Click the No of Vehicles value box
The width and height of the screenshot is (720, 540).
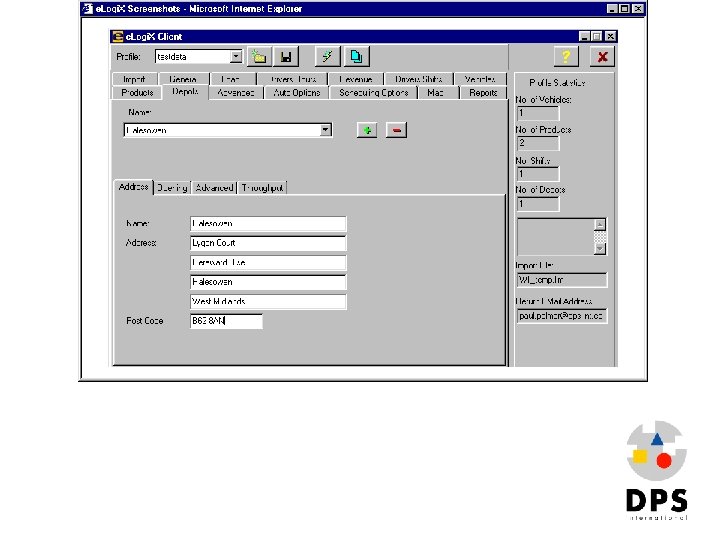(x=538, y=113)
